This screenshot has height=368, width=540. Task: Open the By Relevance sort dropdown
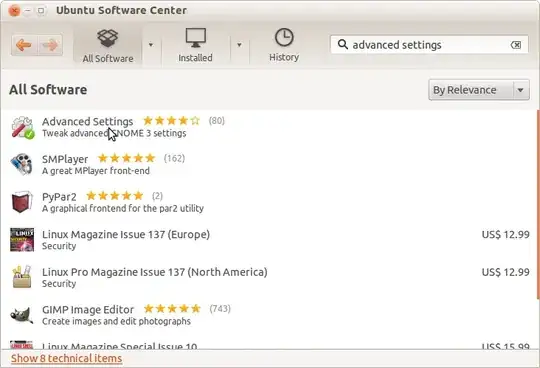[x=479, y=90]
